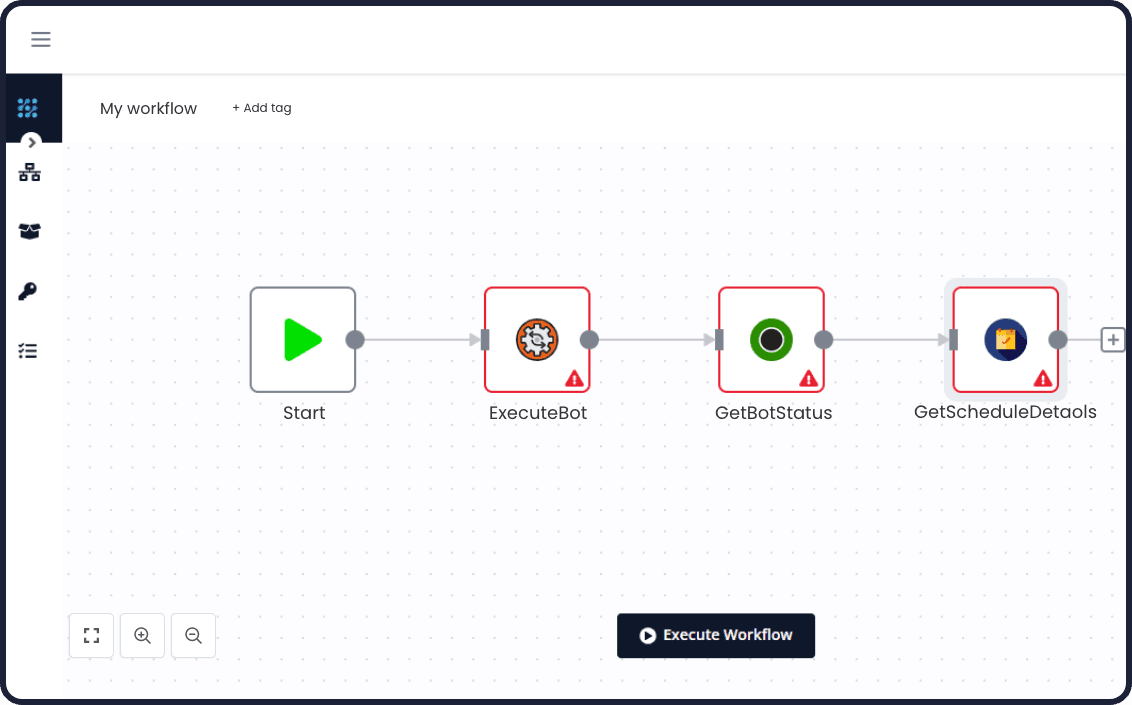Click the GetBotStatus input connector
1132x705 pixels.
coord(719,340)
